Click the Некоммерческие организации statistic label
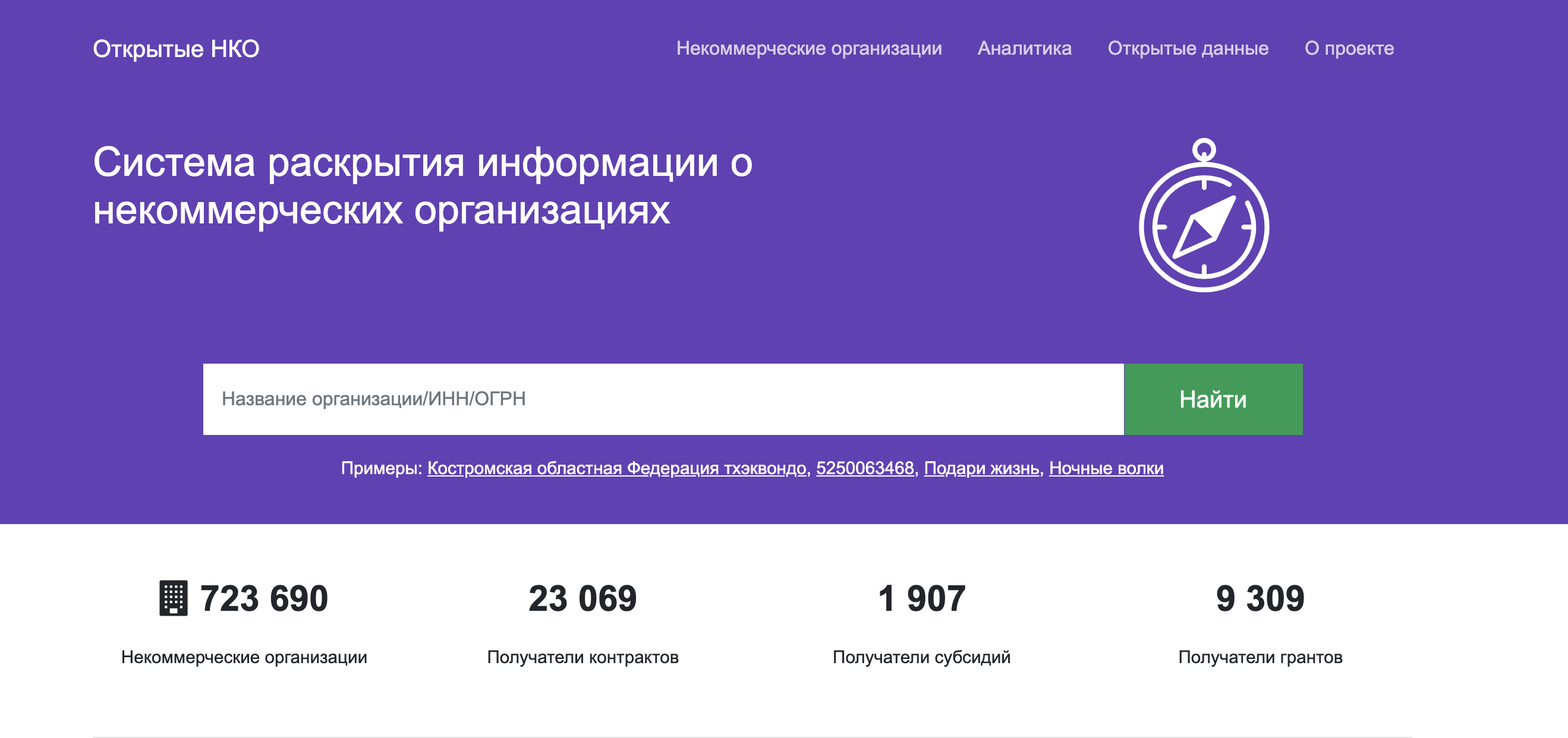The width and height of the screenshot is (1568, 738). click(x=244, y=657)
